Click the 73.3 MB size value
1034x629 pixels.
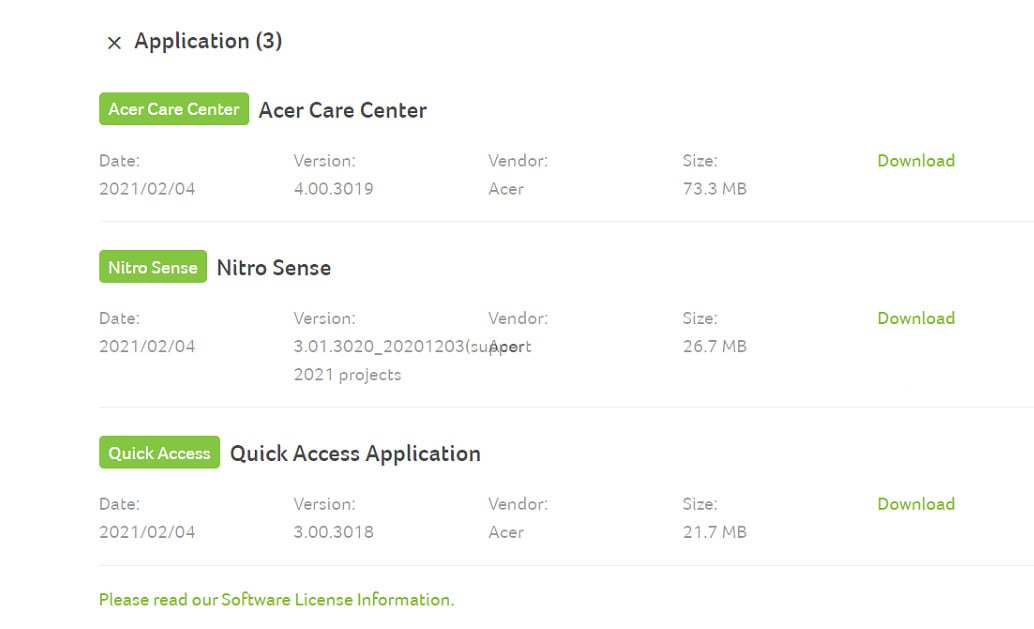[x=715, y=189]
